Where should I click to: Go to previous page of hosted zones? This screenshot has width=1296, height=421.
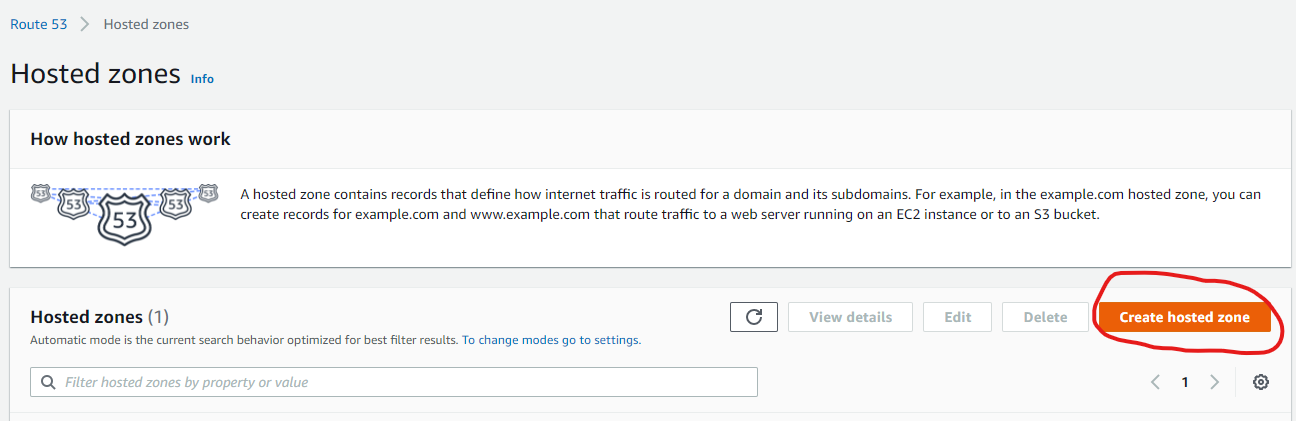1156,382
